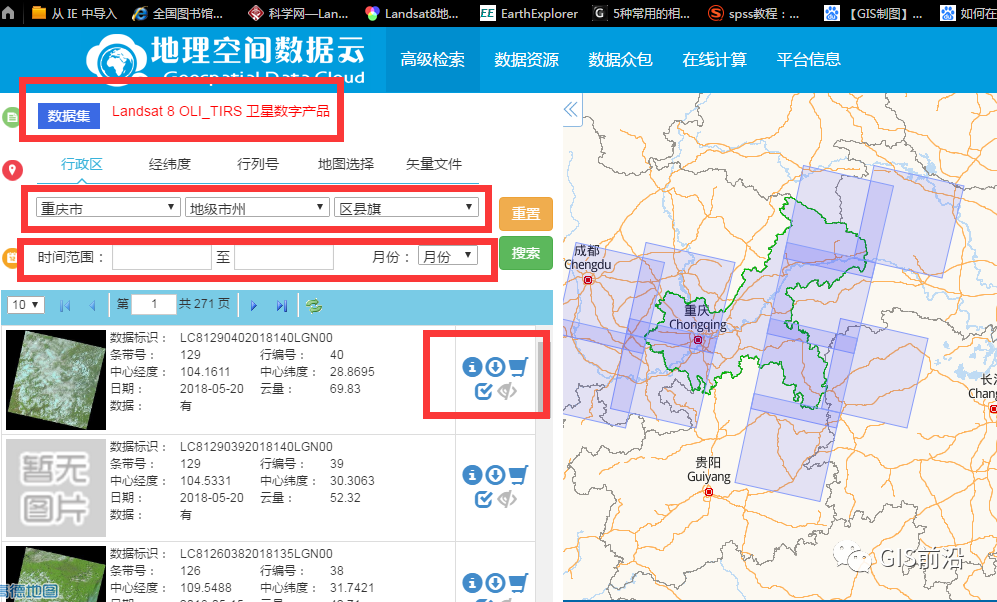Open the 数据资源 menu
This screenshot has width=997, height=602.
[x=526, y=60]
